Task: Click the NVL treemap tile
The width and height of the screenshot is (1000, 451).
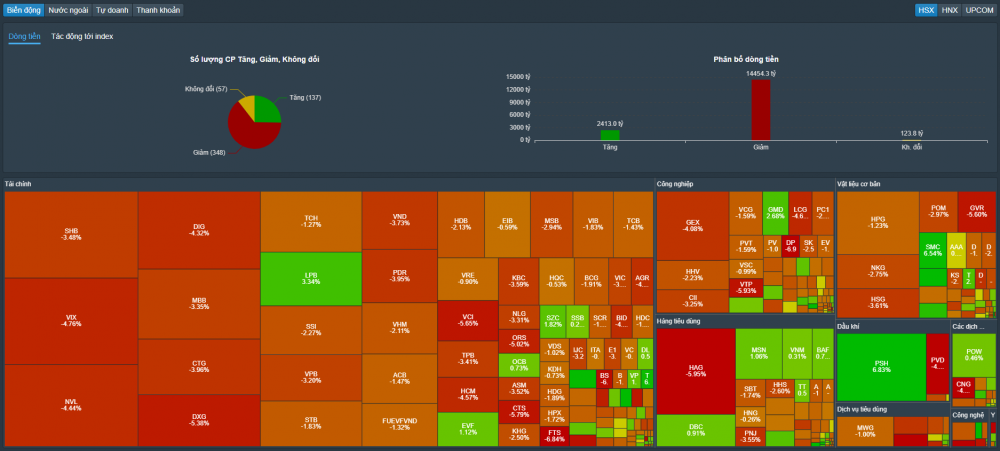Action: point(71,405)
